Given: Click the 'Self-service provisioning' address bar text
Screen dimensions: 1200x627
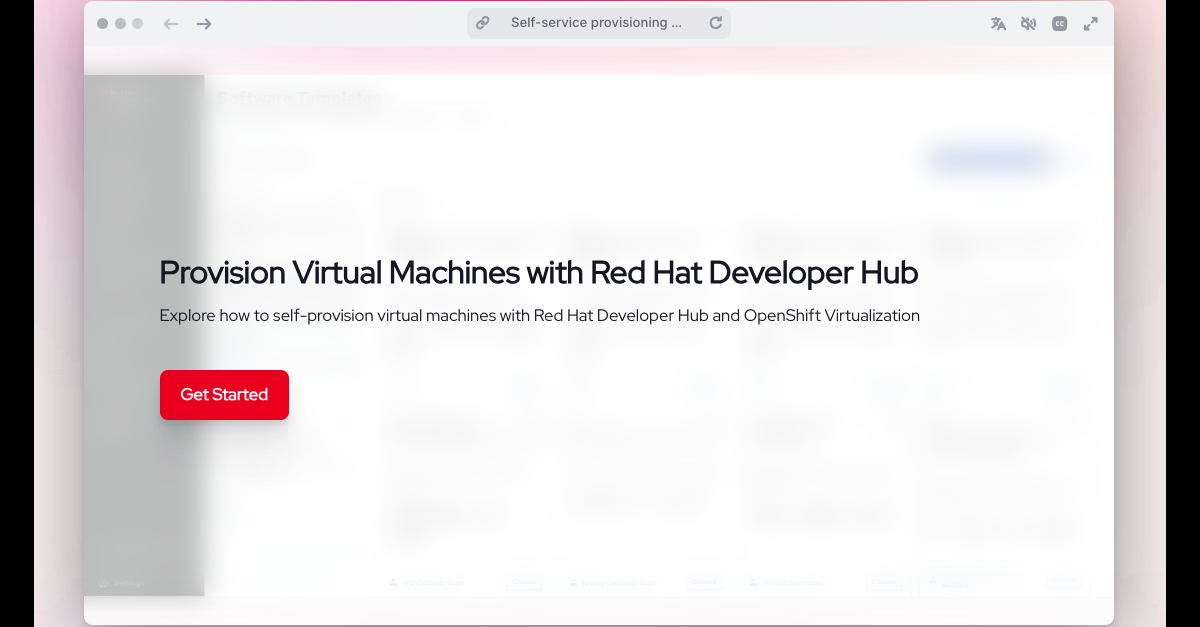Looking at the screenshot, I should pyautogui.click(x=596, y=23).
